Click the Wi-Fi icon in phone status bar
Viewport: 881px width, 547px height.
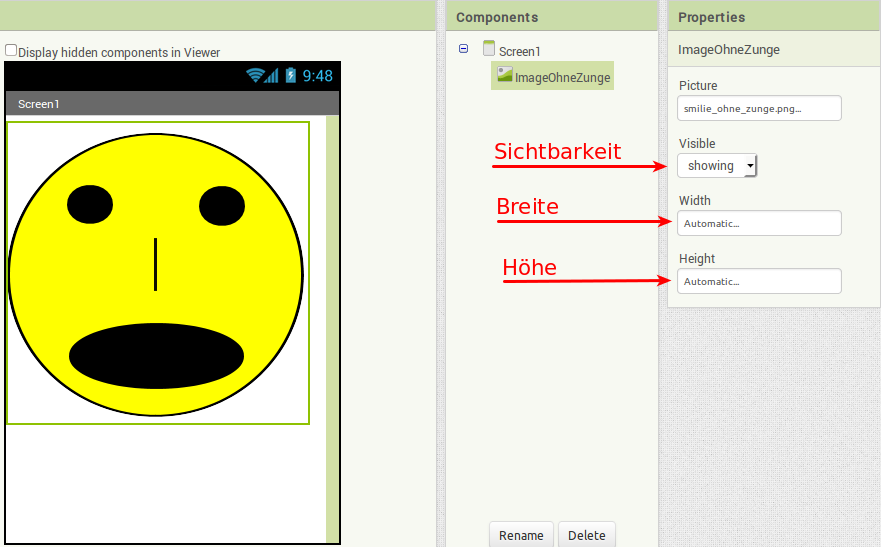[x=255, y=76]
